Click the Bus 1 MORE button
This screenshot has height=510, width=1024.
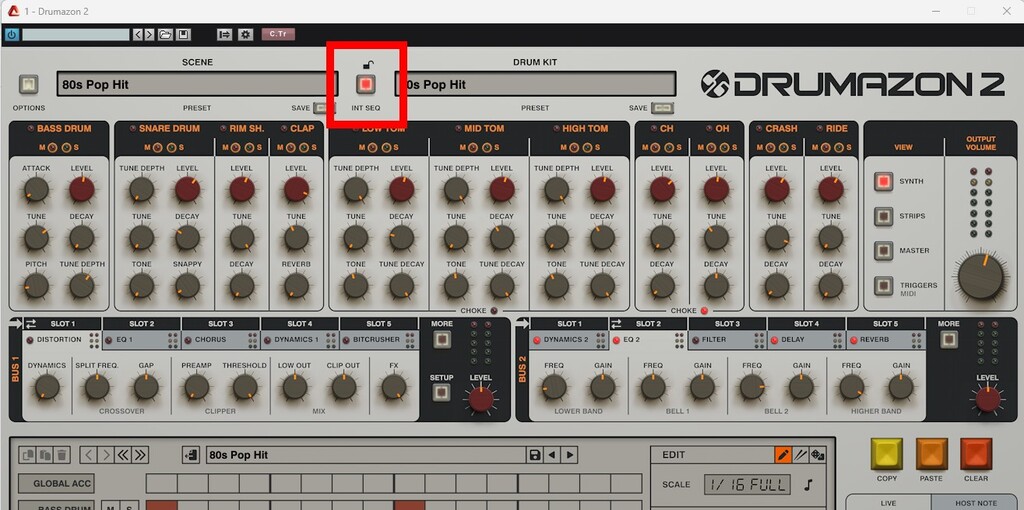click(x=441, y=340)
